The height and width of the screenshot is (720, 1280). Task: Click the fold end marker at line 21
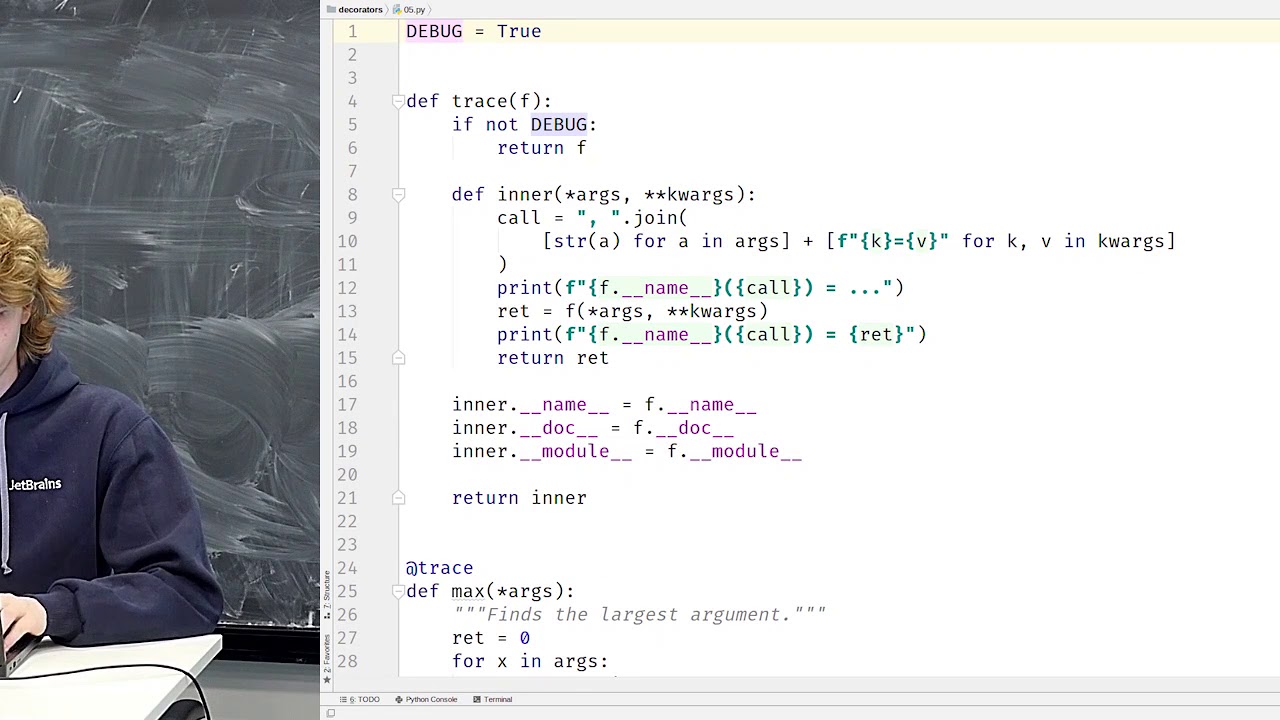(x=398, y=498)
